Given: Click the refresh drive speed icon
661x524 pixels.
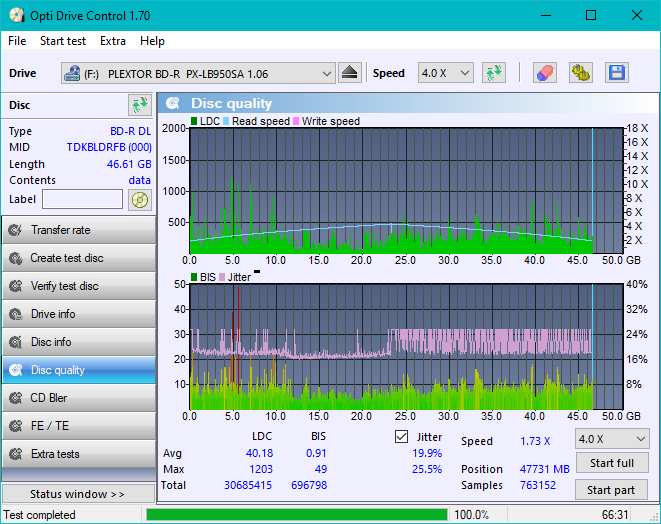Looking at the screenshot, I should tap(494, 73).
